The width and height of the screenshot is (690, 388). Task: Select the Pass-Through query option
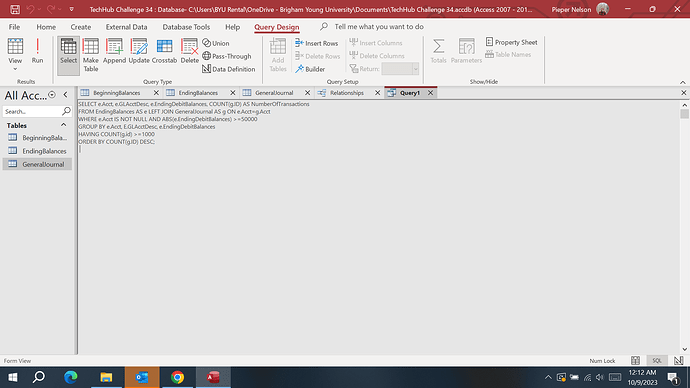pyautogui.click(x=227, y=56)
